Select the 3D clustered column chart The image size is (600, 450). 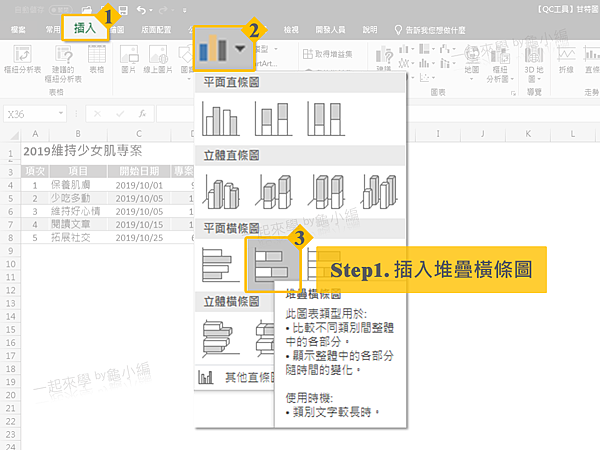pos(221,191)
